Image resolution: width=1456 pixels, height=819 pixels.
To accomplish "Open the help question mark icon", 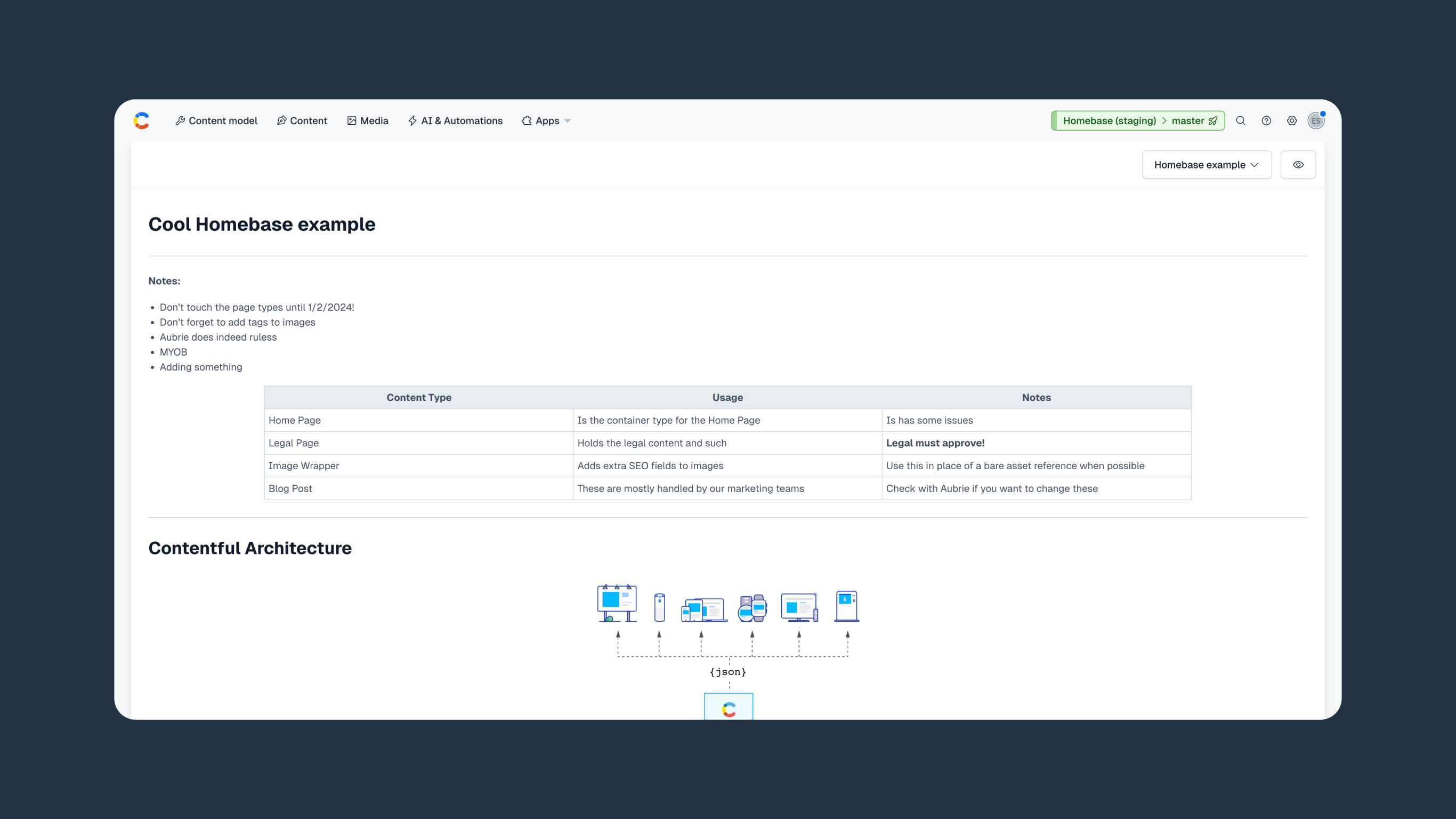I will (x=1266, y=121).
